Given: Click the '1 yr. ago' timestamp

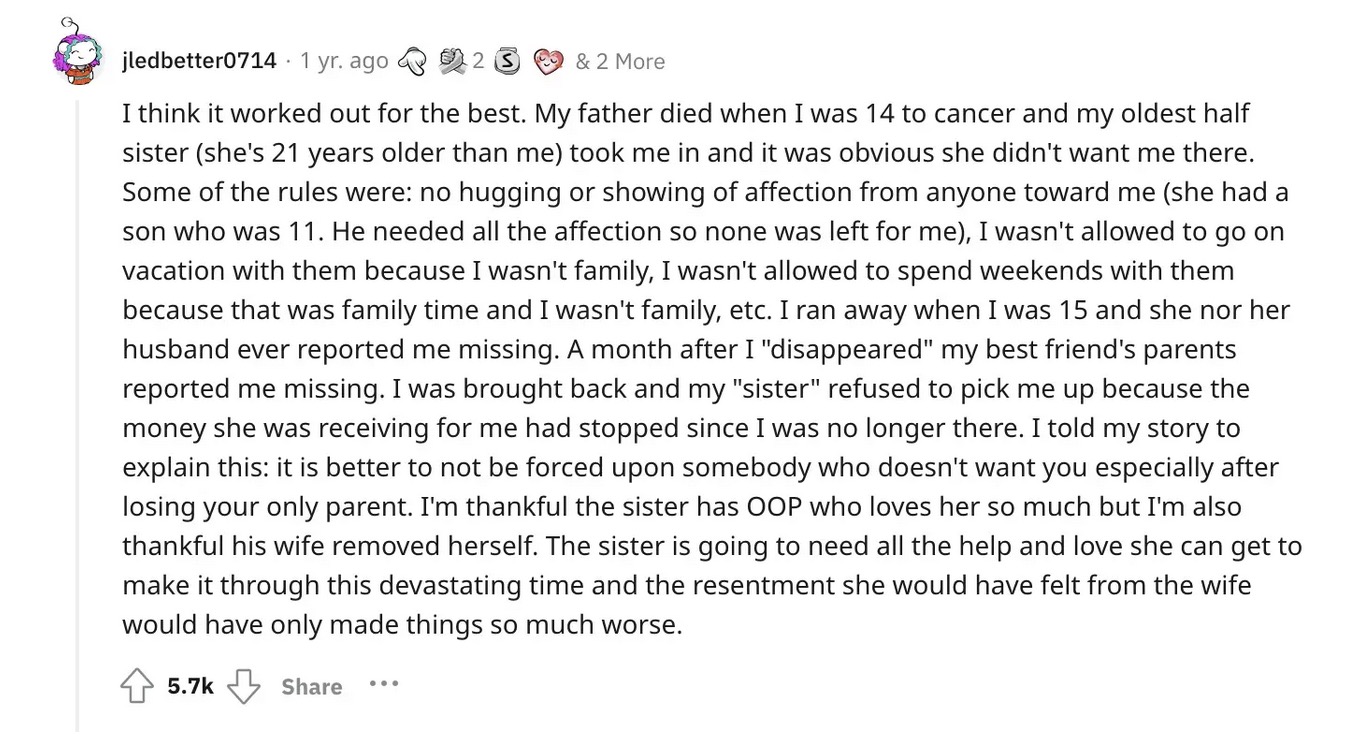Looking at the screenshot, I should click(x=343, y=61).
